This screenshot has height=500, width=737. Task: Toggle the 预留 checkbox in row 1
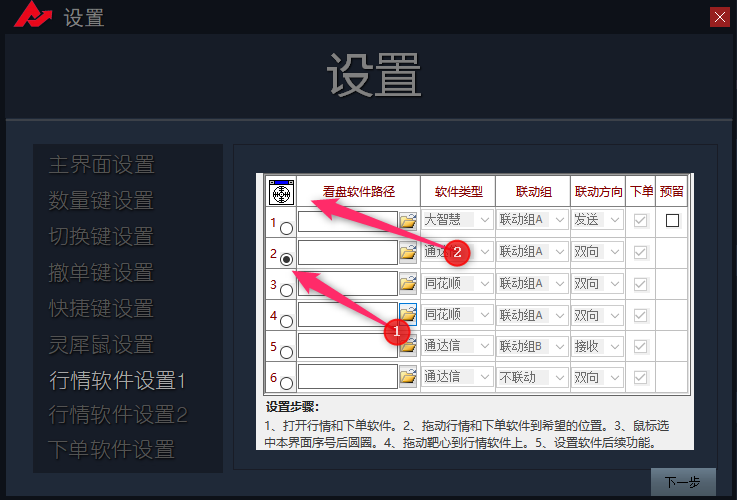672,220
